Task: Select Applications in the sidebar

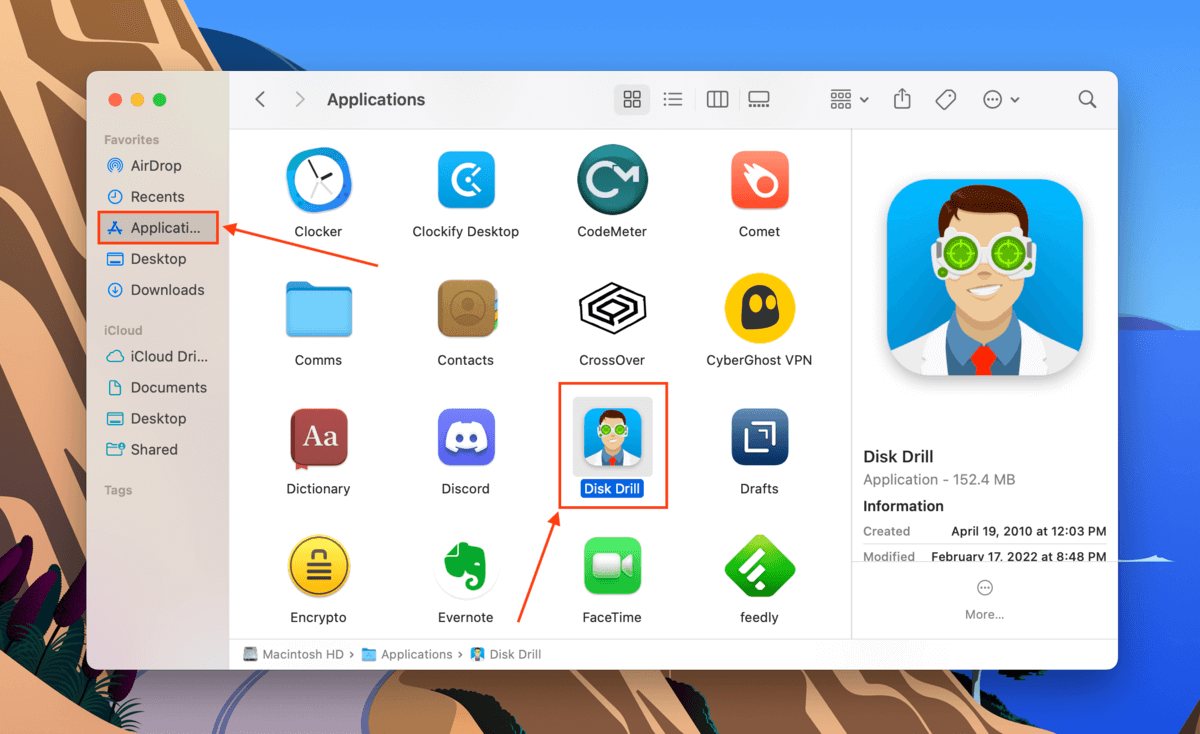Action: click(x=158, y=228)
